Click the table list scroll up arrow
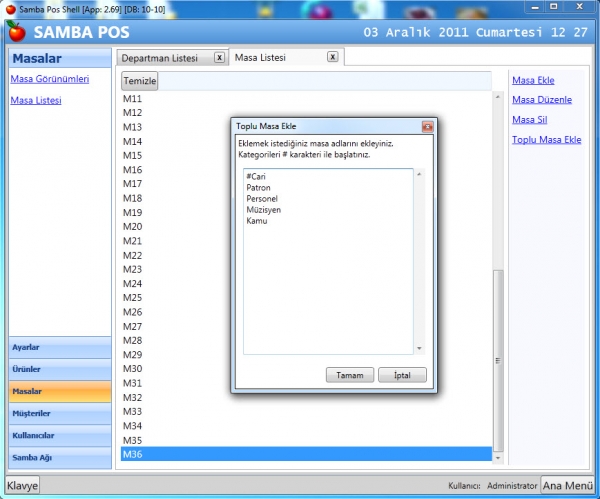Screen dimensions: 600x499 pos(498,97)
